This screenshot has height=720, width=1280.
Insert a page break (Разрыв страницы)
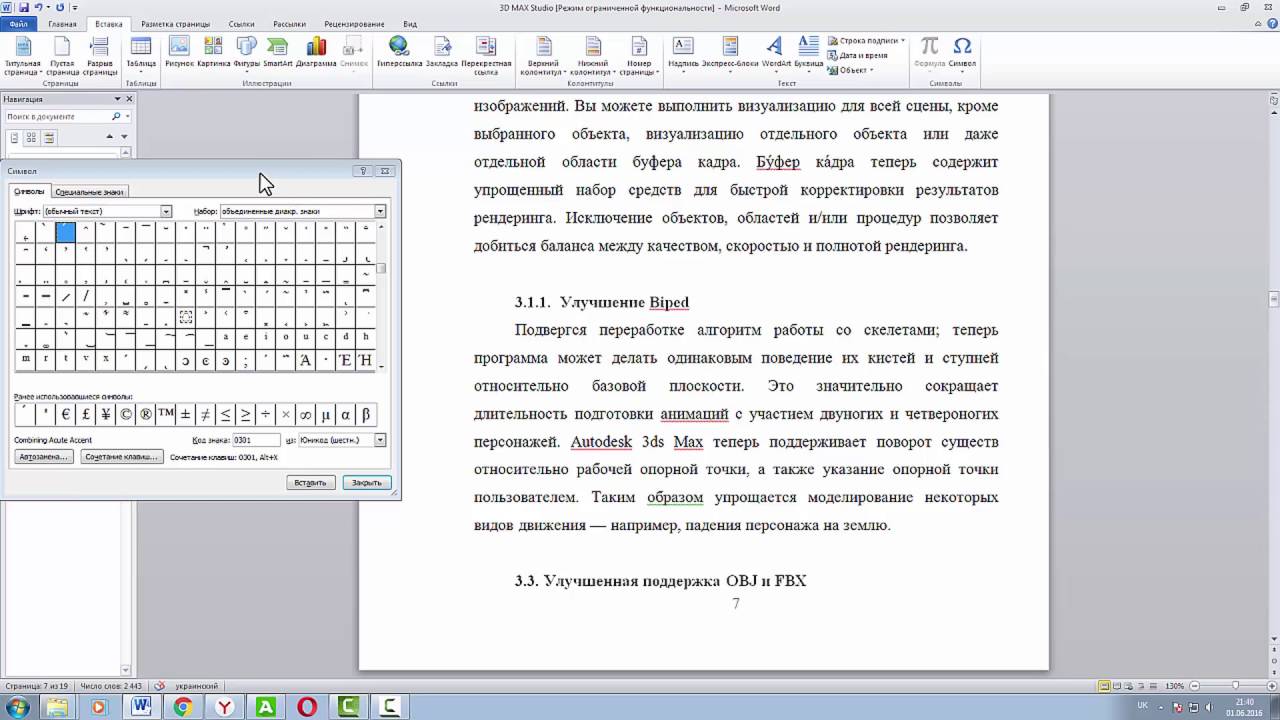pyautogui.click(x=100, y=57)
